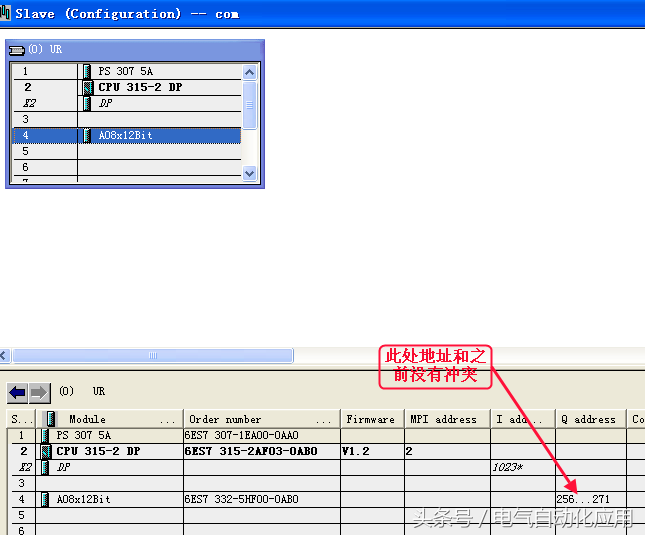Click the back navigation arrow in detail pane

(17, 392)
